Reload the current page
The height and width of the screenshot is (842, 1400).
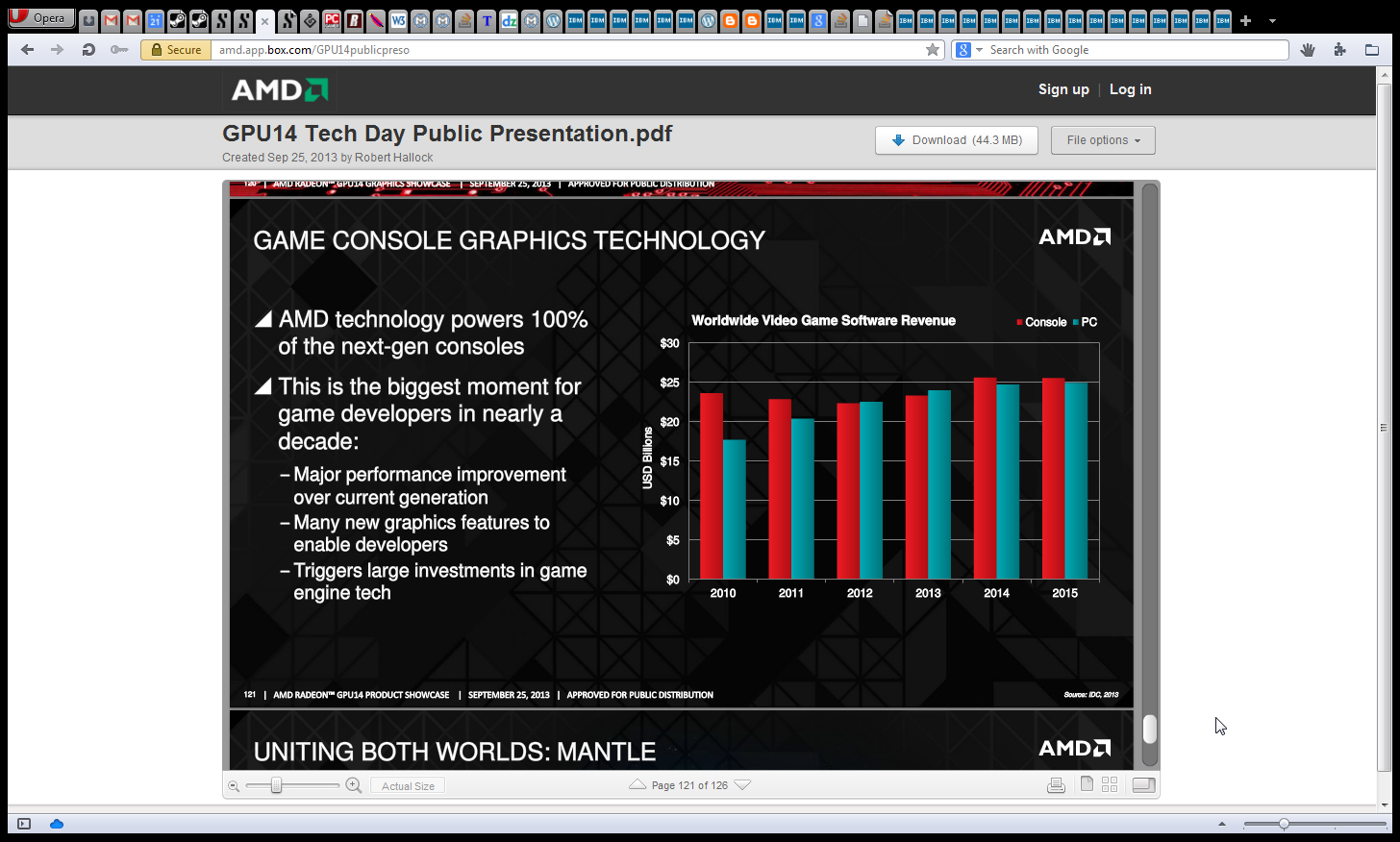(88, 50)
